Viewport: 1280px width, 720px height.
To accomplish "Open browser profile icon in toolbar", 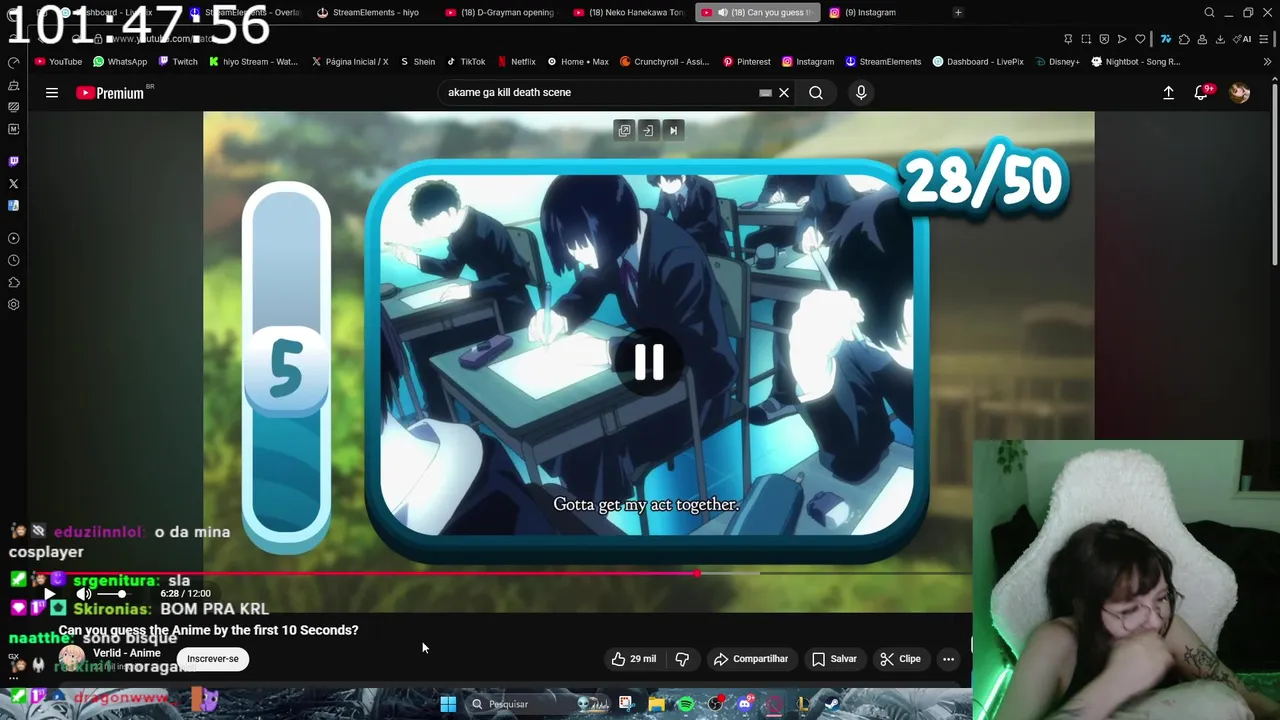I will (x=1202, y=39).
